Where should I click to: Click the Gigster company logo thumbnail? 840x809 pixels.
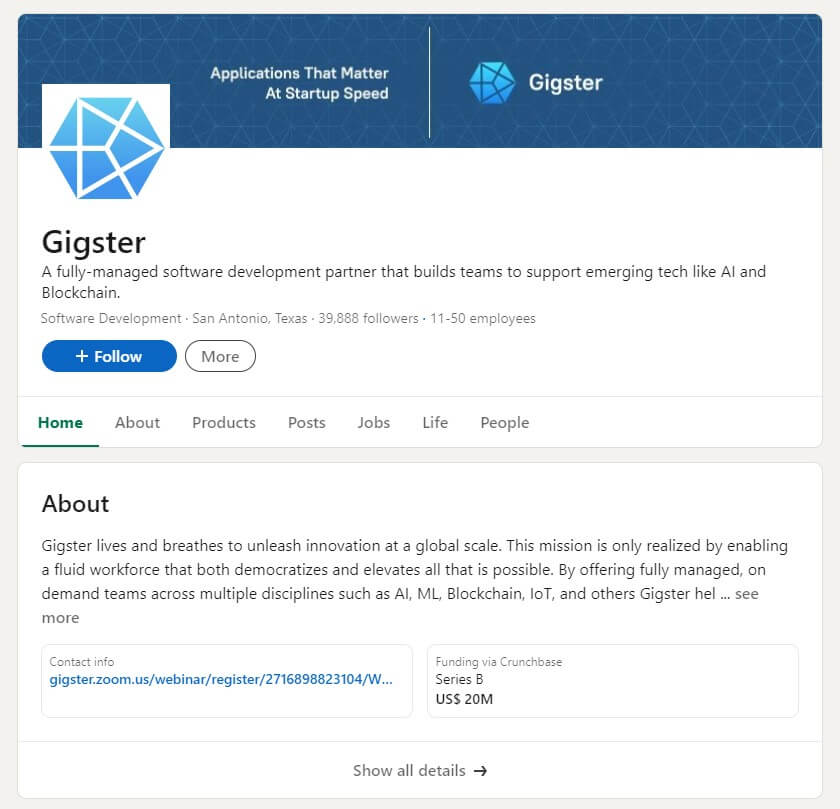(106, 147)
